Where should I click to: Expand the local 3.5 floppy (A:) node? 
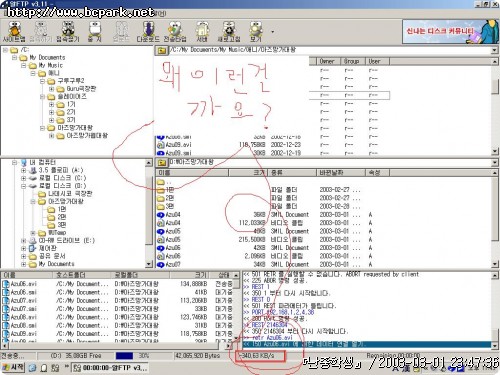coord(23,170)
